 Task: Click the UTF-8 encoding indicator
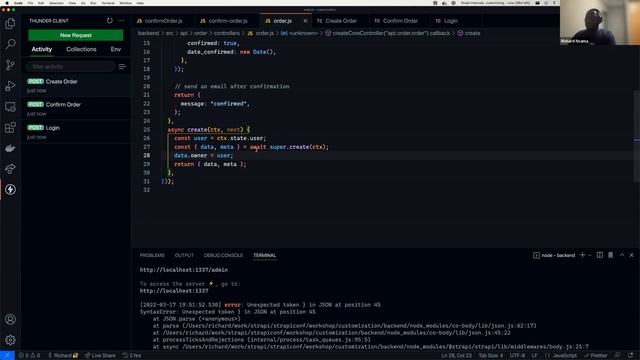(517, 356)
